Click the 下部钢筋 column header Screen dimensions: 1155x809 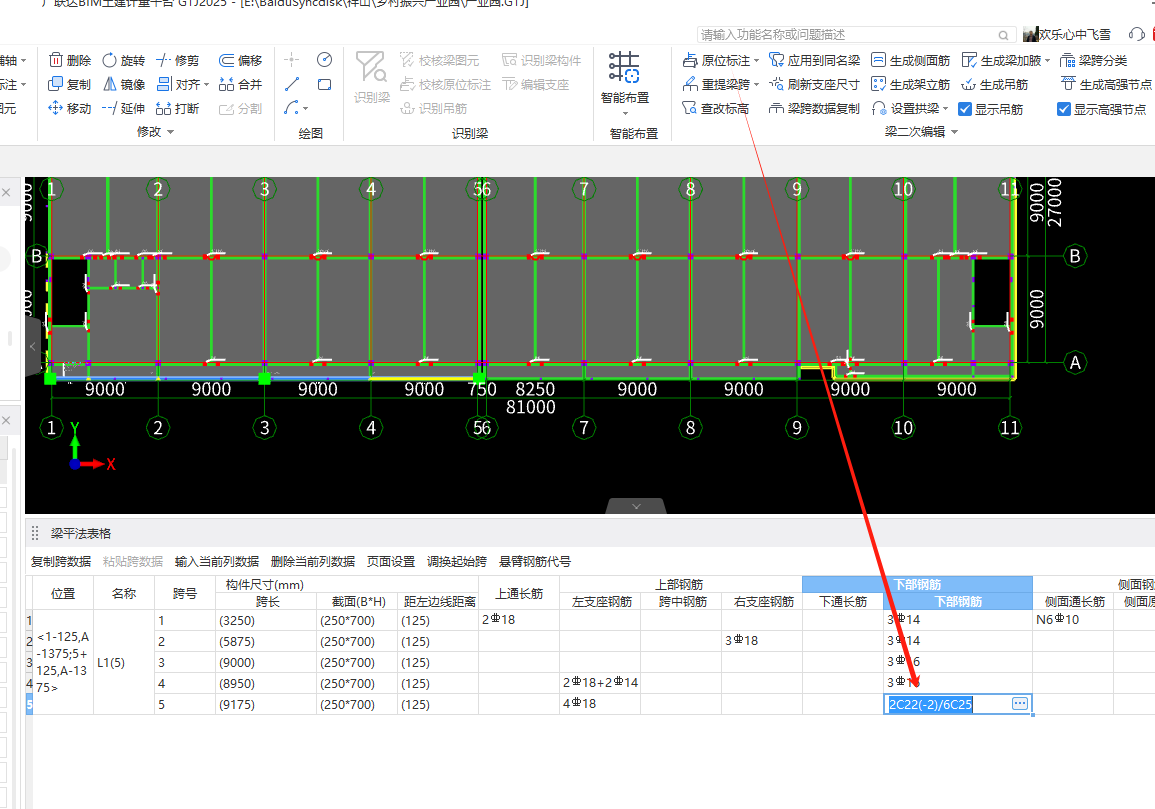(x=958, y=601)
